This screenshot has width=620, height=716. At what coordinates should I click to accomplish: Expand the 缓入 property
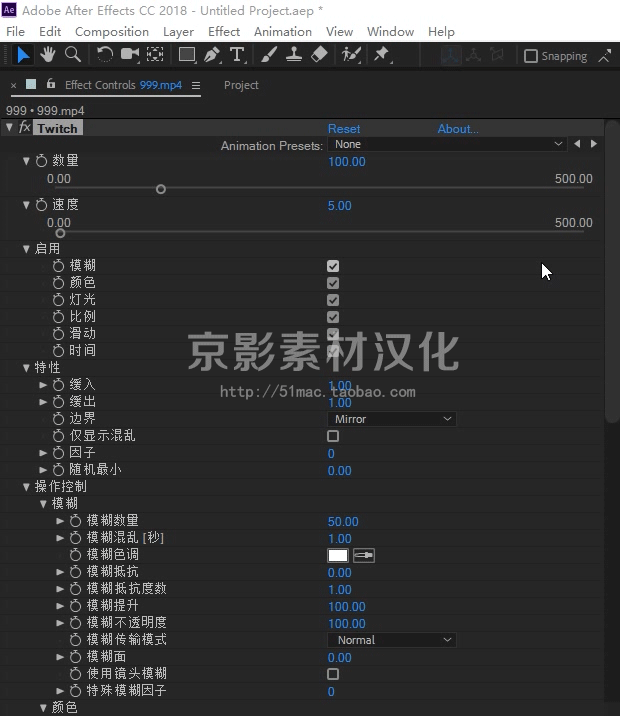point(43,385)
